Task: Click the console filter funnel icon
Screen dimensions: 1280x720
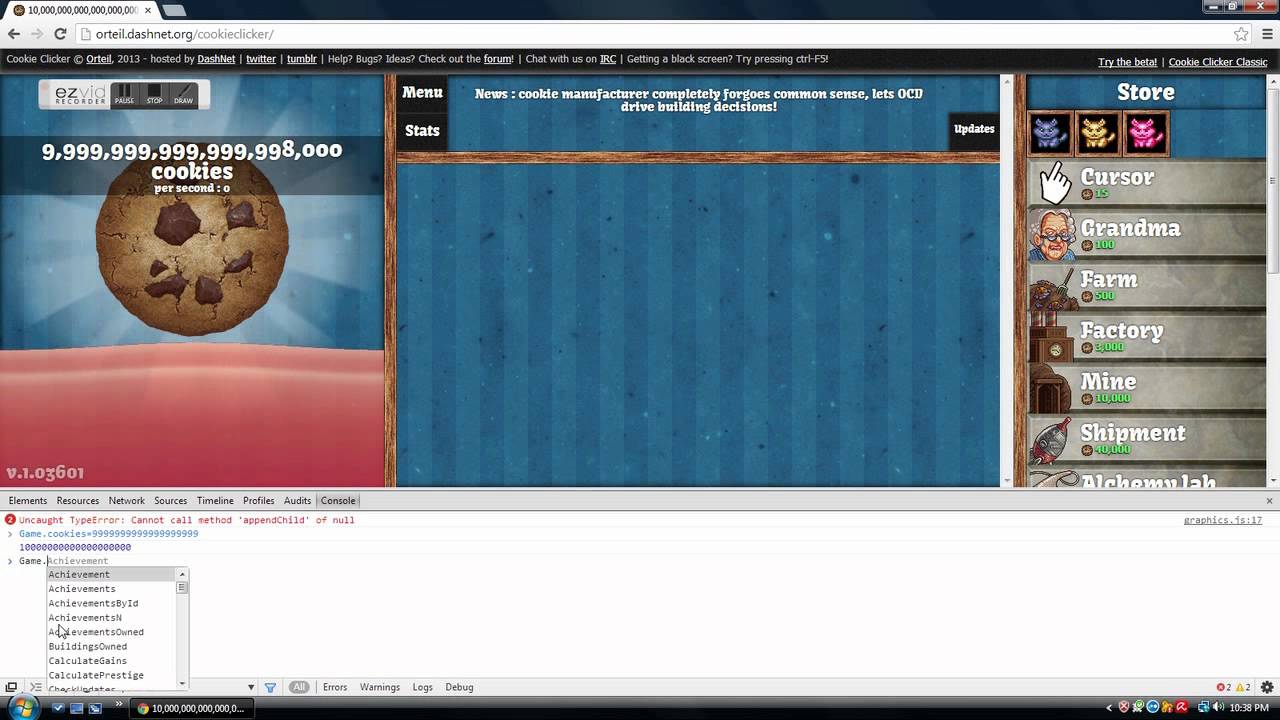Action: [270, 688]
